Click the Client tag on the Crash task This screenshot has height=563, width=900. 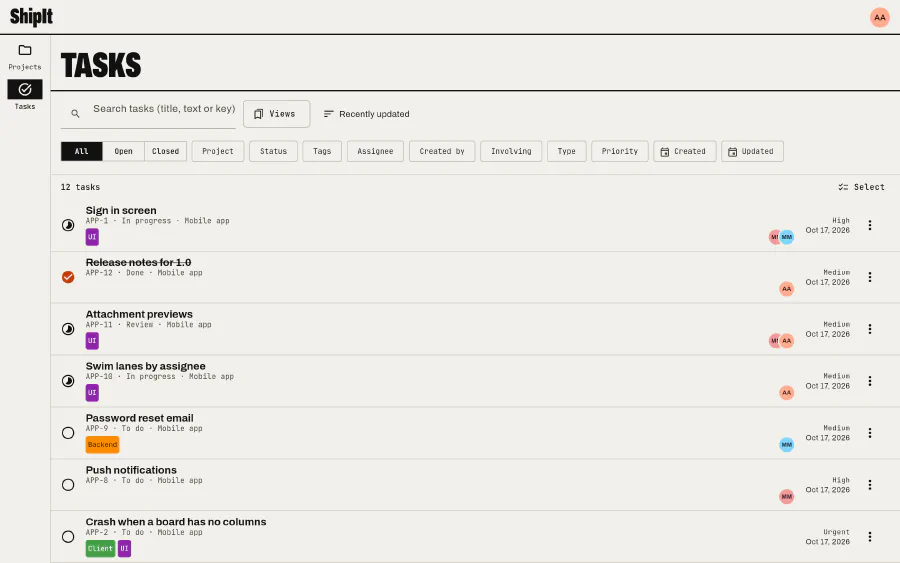point(100,549)
